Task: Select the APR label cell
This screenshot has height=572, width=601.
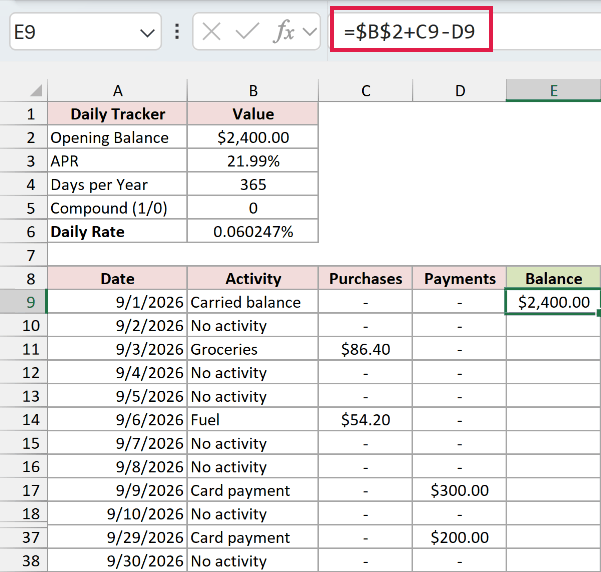Action: point(118,161)
